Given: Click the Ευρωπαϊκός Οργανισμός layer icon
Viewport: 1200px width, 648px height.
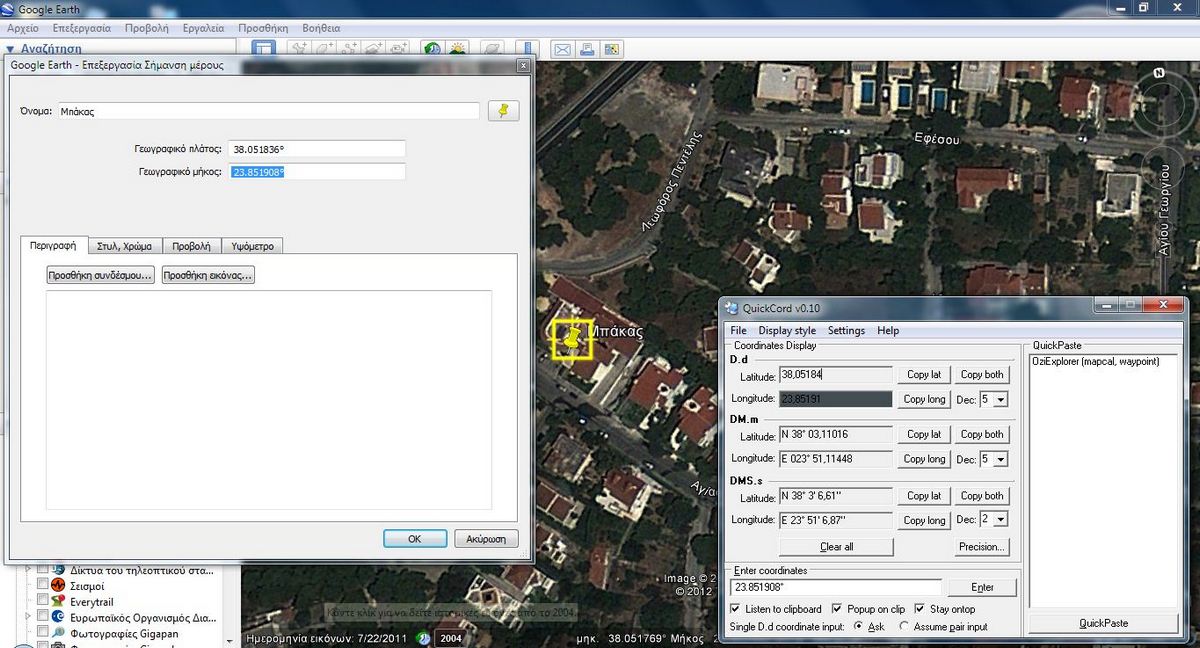Looking at the screenshot, I should (59, 617).
